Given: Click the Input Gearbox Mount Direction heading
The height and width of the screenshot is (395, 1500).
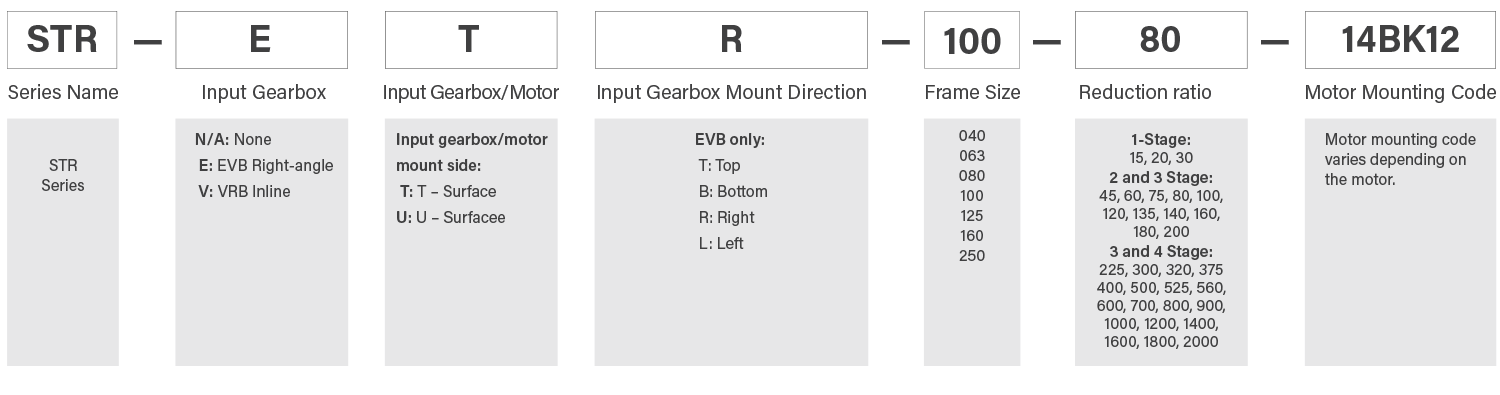Looking at the screenshot, I should click(731, 93).
